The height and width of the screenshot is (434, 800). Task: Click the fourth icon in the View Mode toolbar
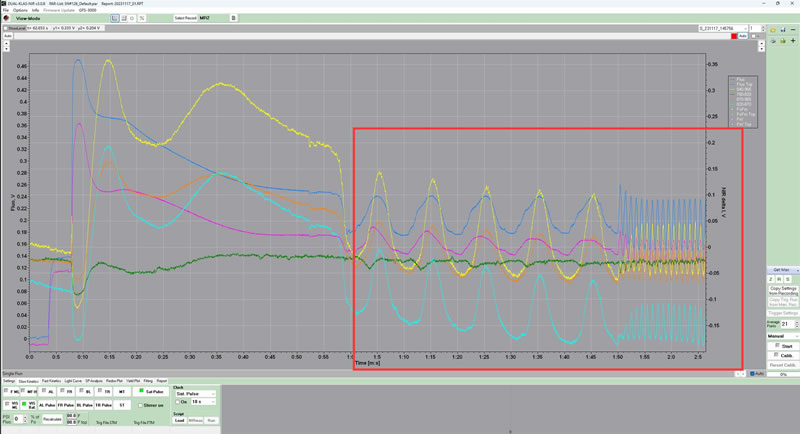click(x=140, y=18)
